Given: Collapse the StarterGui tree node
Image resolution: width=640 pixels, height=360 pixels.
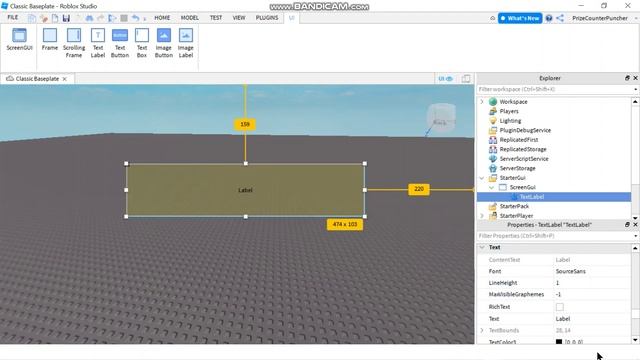Looking at the screenshot, I should [482, 178].
